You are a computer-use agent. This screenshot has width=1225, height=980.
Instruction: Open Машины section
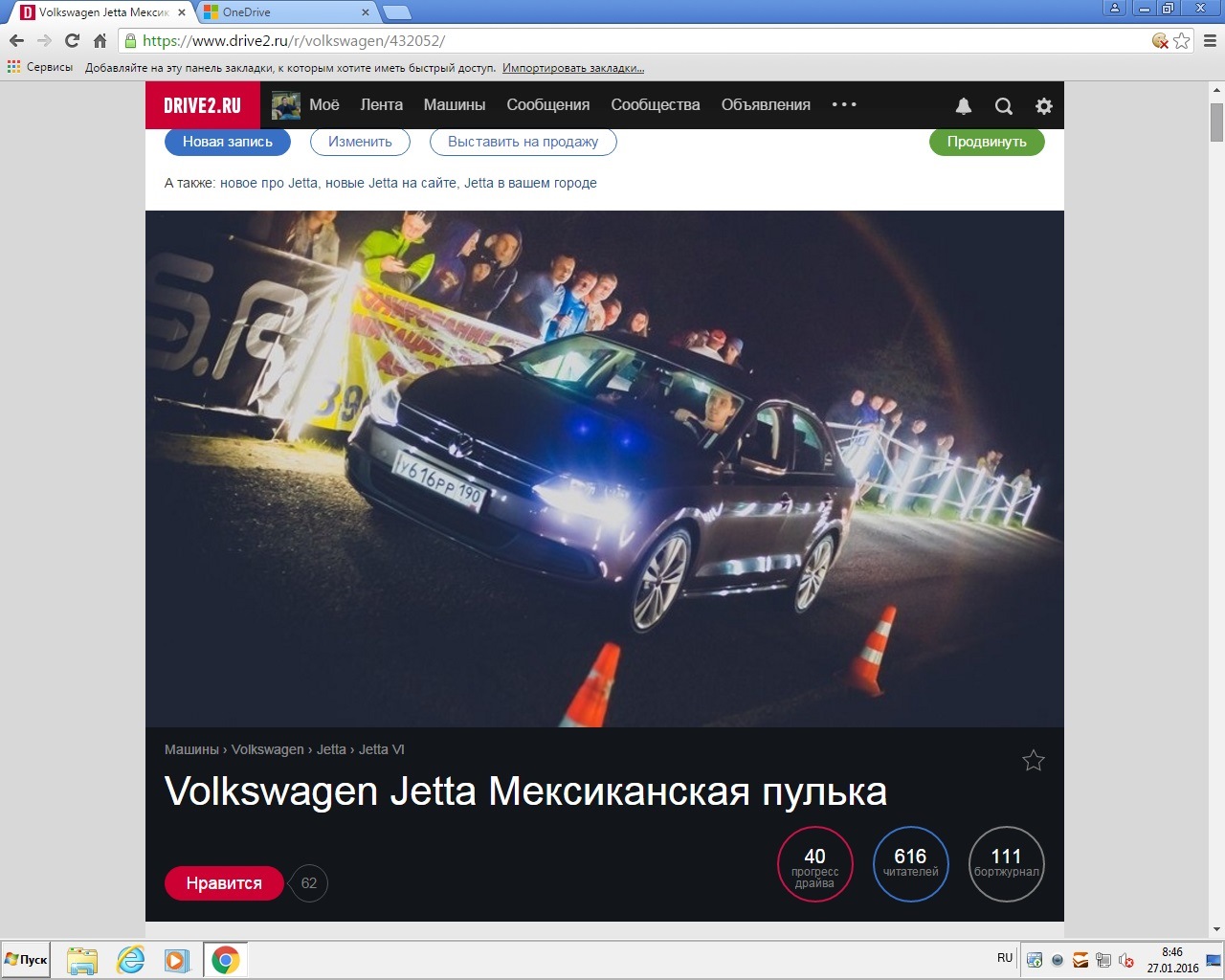pyautogui.click(x=455, y=105)
